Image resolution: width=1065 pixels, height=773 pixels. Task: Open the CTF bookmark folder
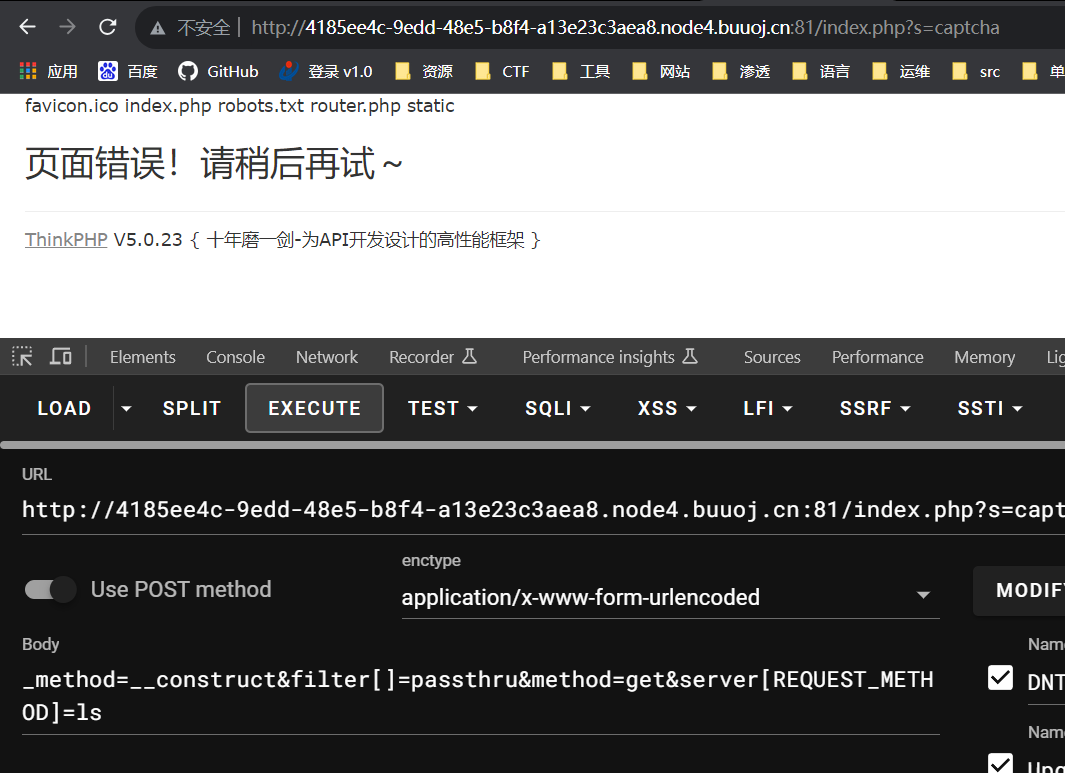[502, 71]
